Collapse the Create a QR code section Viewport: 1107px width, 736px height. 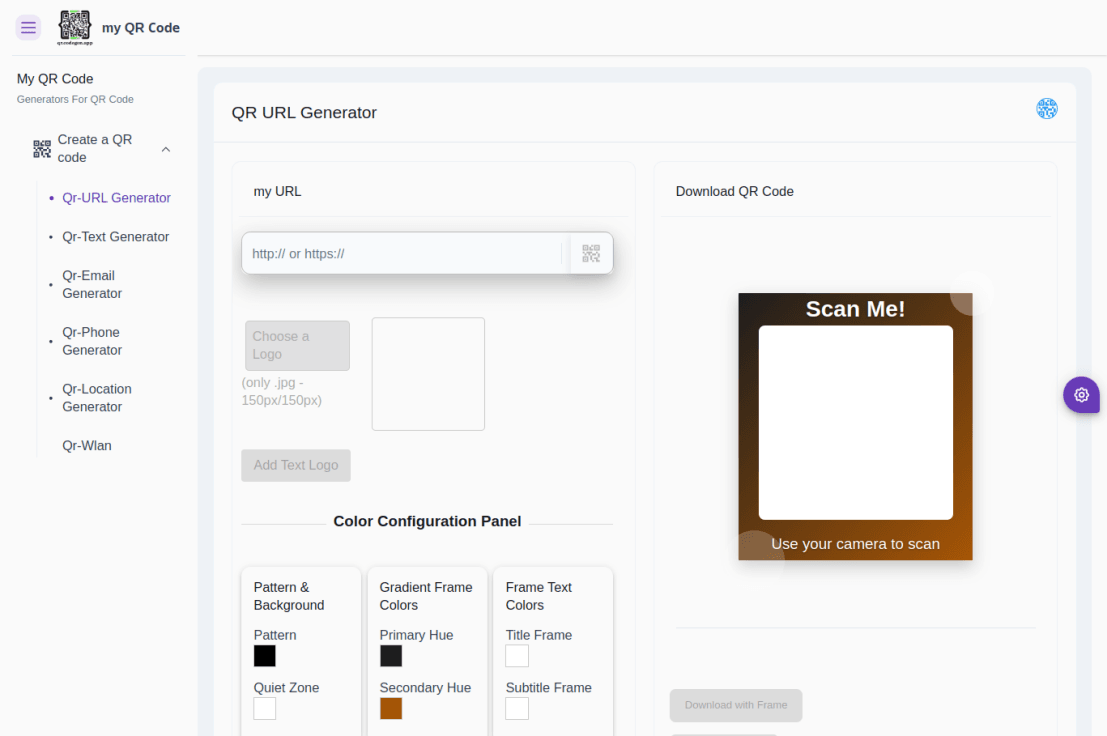click(x=166, y=150)
